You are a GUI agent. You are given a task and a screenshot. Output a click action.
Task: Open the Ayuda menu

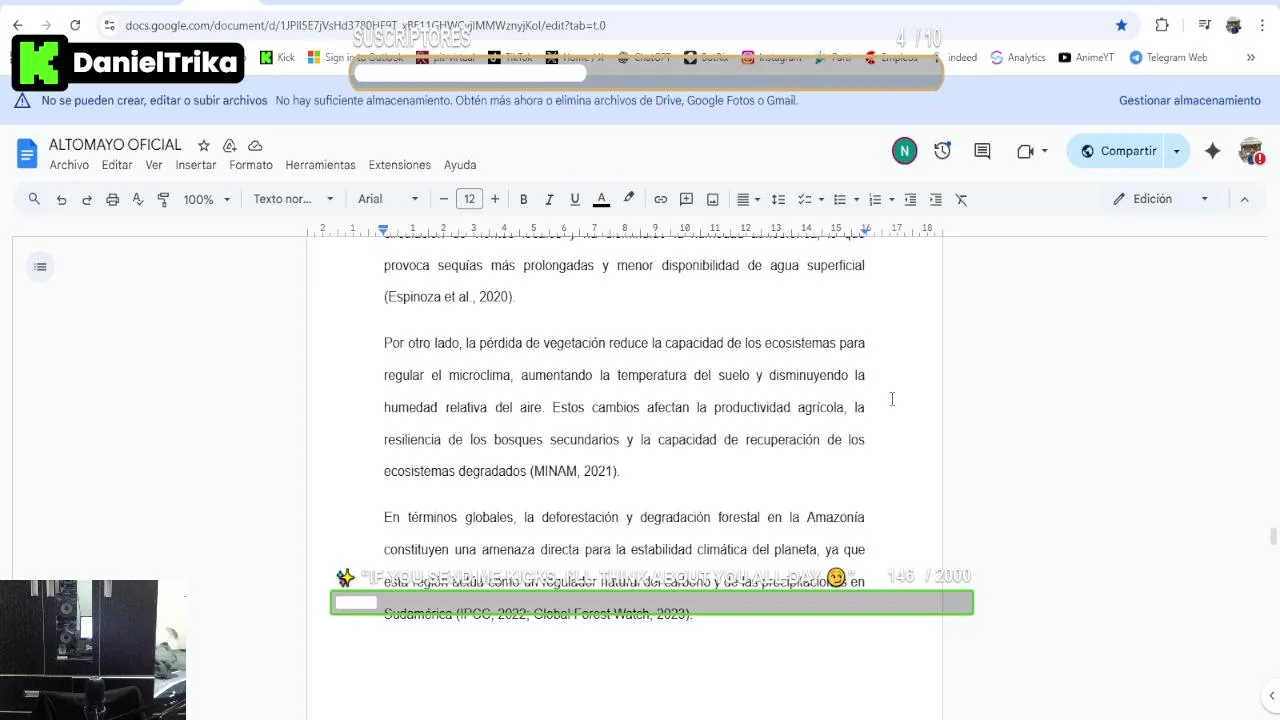460,165
